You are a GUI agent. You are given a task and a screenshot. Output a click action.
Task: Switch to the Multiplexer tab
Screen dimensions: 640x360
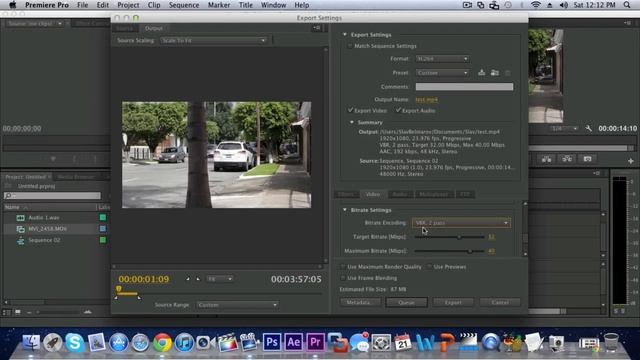tap(433, 194)
